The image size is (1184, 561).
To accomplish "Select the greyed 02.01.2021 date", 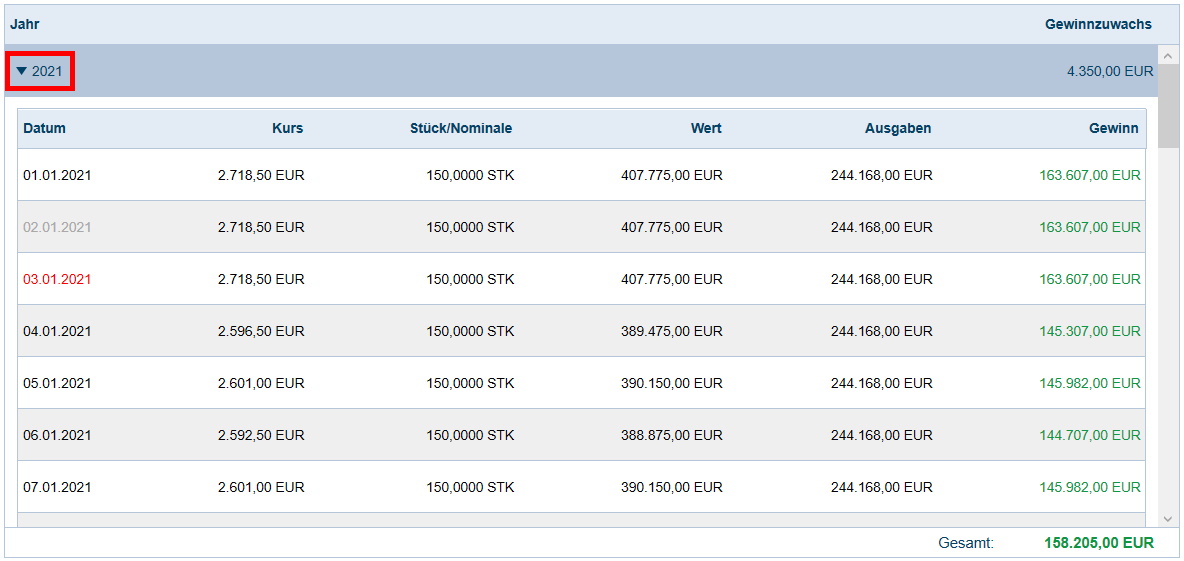I will pos(57,227).
